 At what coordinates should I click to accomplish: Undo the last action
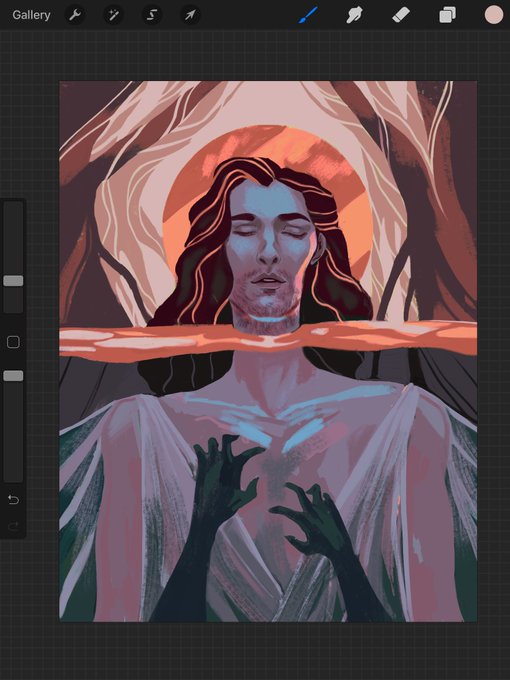click(x=13, y=500)
